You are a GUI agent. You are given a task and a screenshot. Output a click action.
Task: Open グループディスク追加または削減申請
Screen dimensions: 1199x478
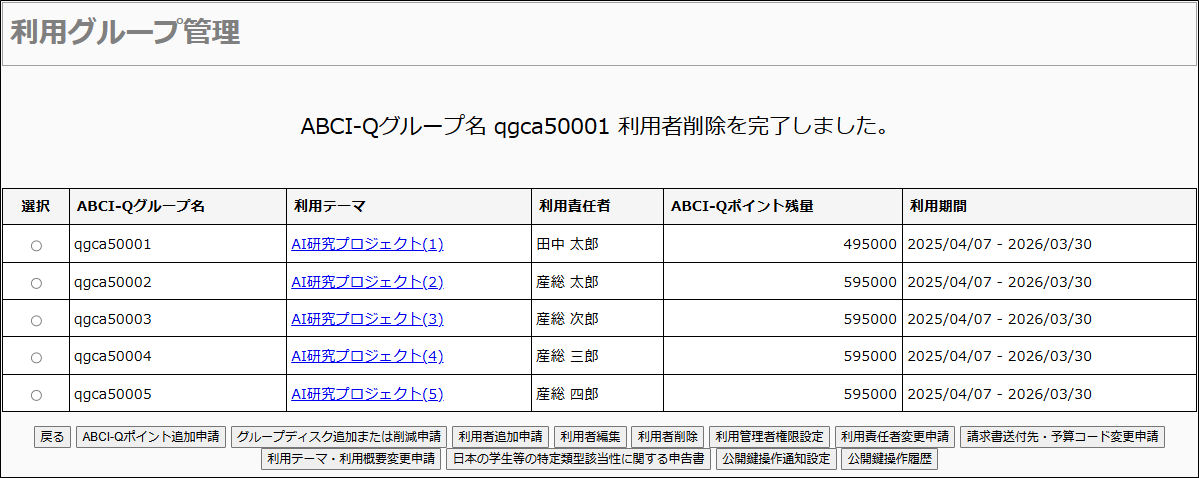point(338,437)
